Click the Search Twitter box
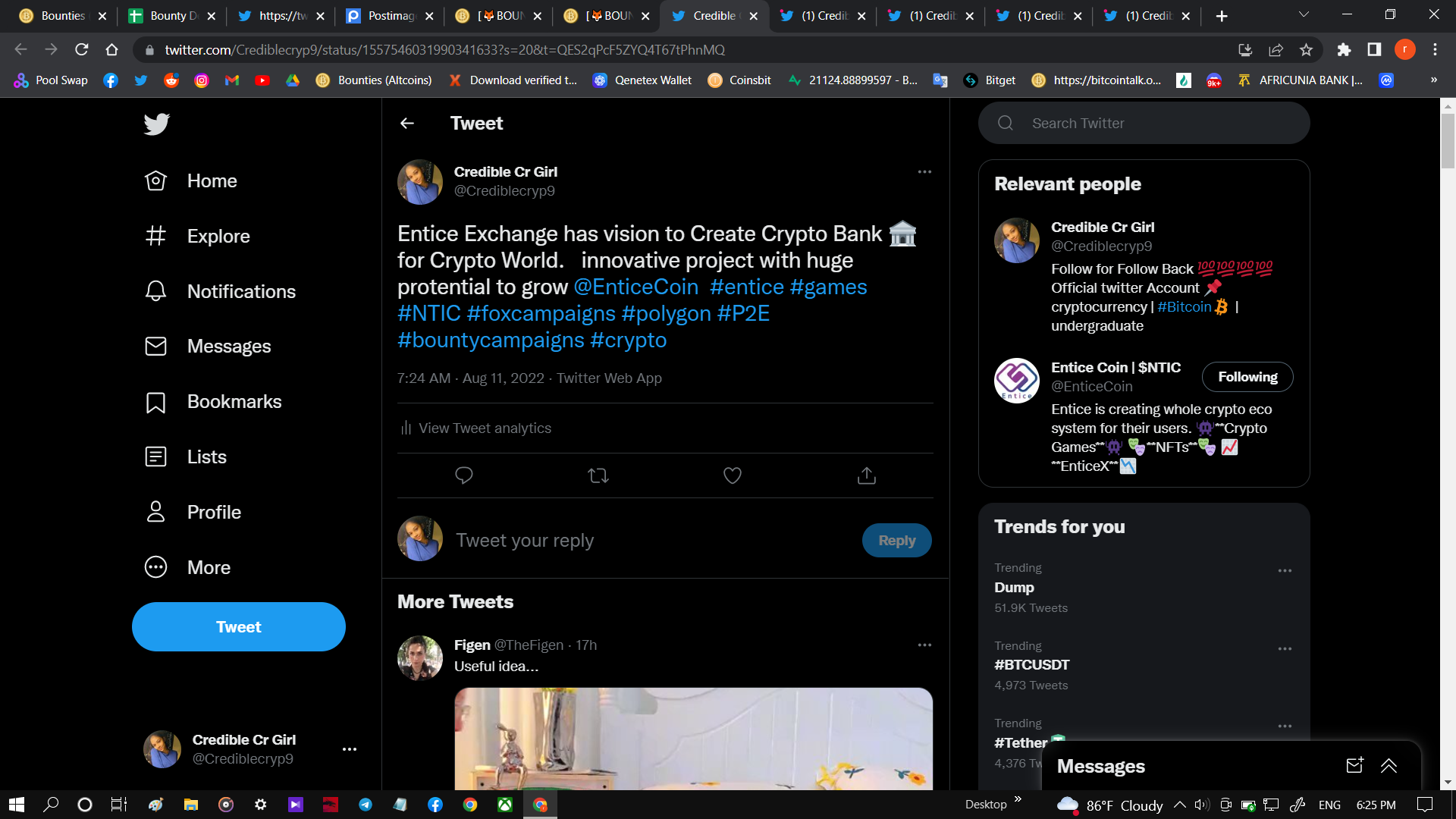The width and height of the screenshot is (1456, 819). click(x=1144, y=123)
